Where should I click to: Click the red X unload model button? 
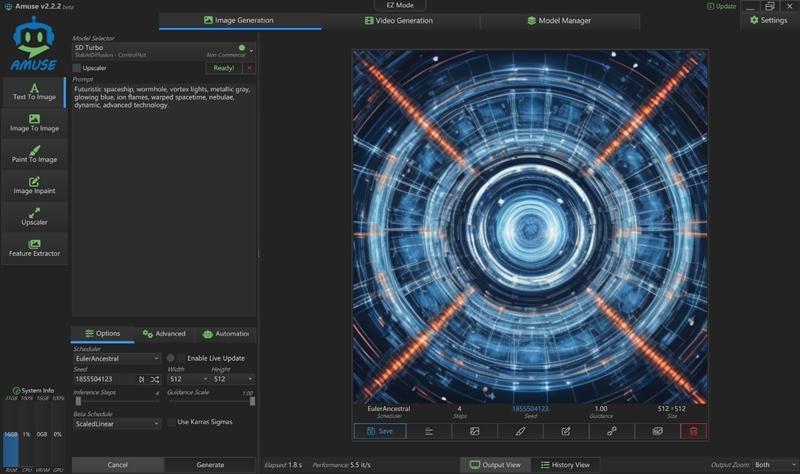pos(249,68)
